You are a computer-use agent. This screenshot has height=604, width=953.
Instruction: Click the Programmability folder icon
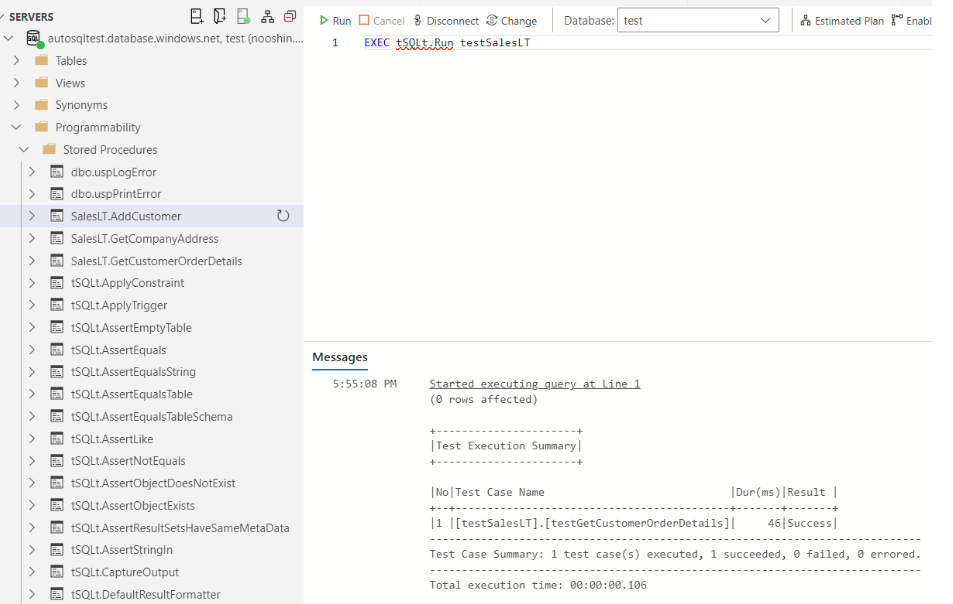(x=41, y=127)
